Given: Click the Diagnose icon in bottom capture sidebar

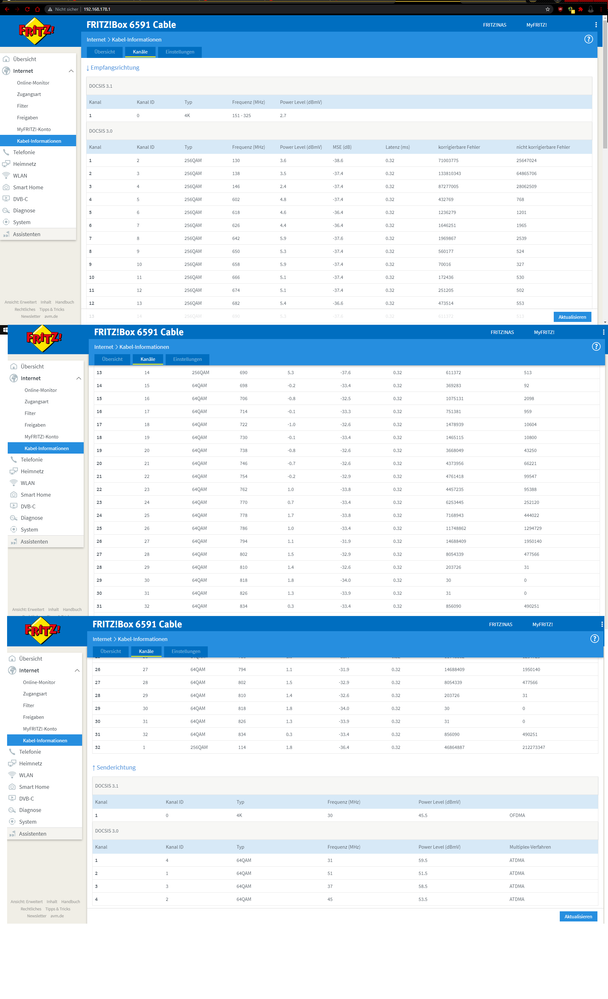Looking at the screenshot, I should pos(12,810).
